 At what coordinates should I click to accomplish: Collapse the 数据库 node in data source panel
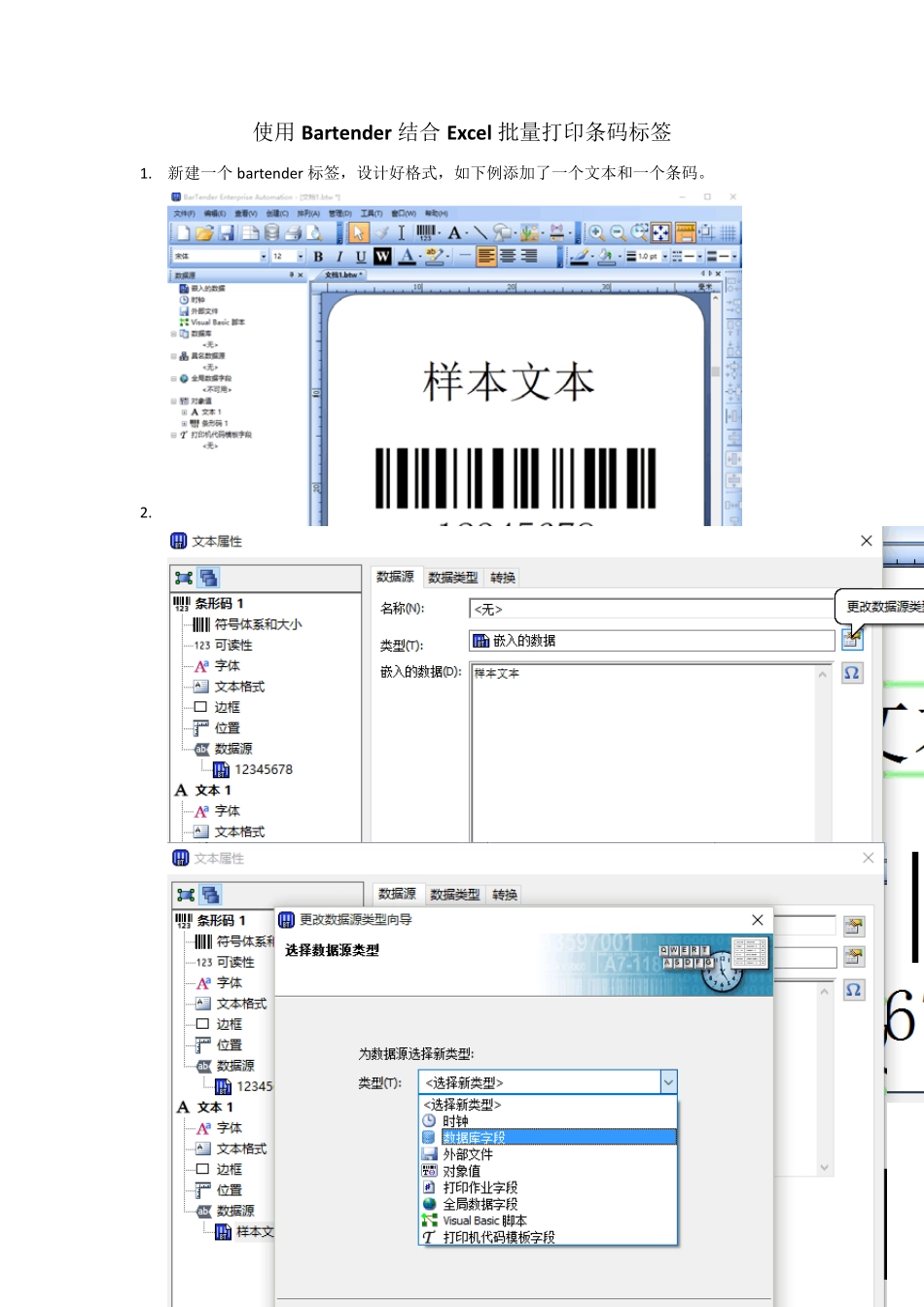tap(173, 334)
